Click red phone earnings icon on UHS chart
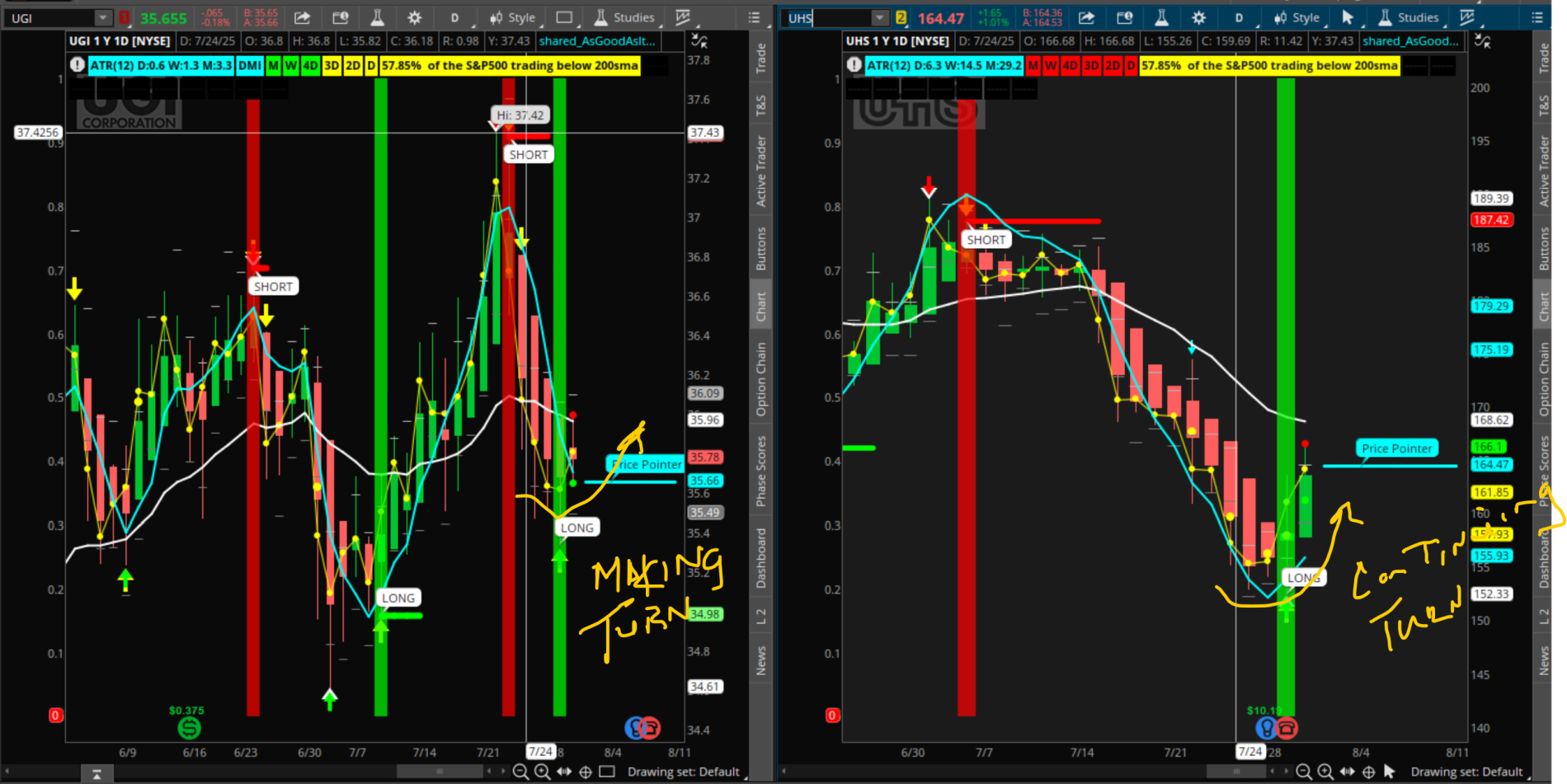The height and width of the screenshot is (784, 1567). [1287, 728]
